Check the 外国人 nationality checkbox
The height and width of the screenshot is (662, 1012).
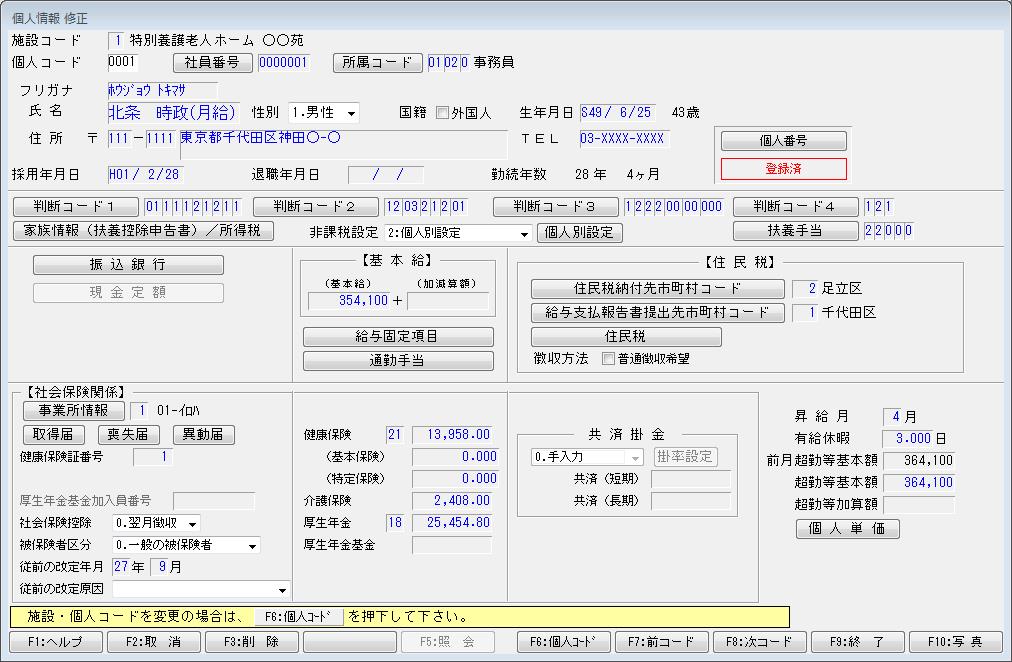click(x=442, y=113)
